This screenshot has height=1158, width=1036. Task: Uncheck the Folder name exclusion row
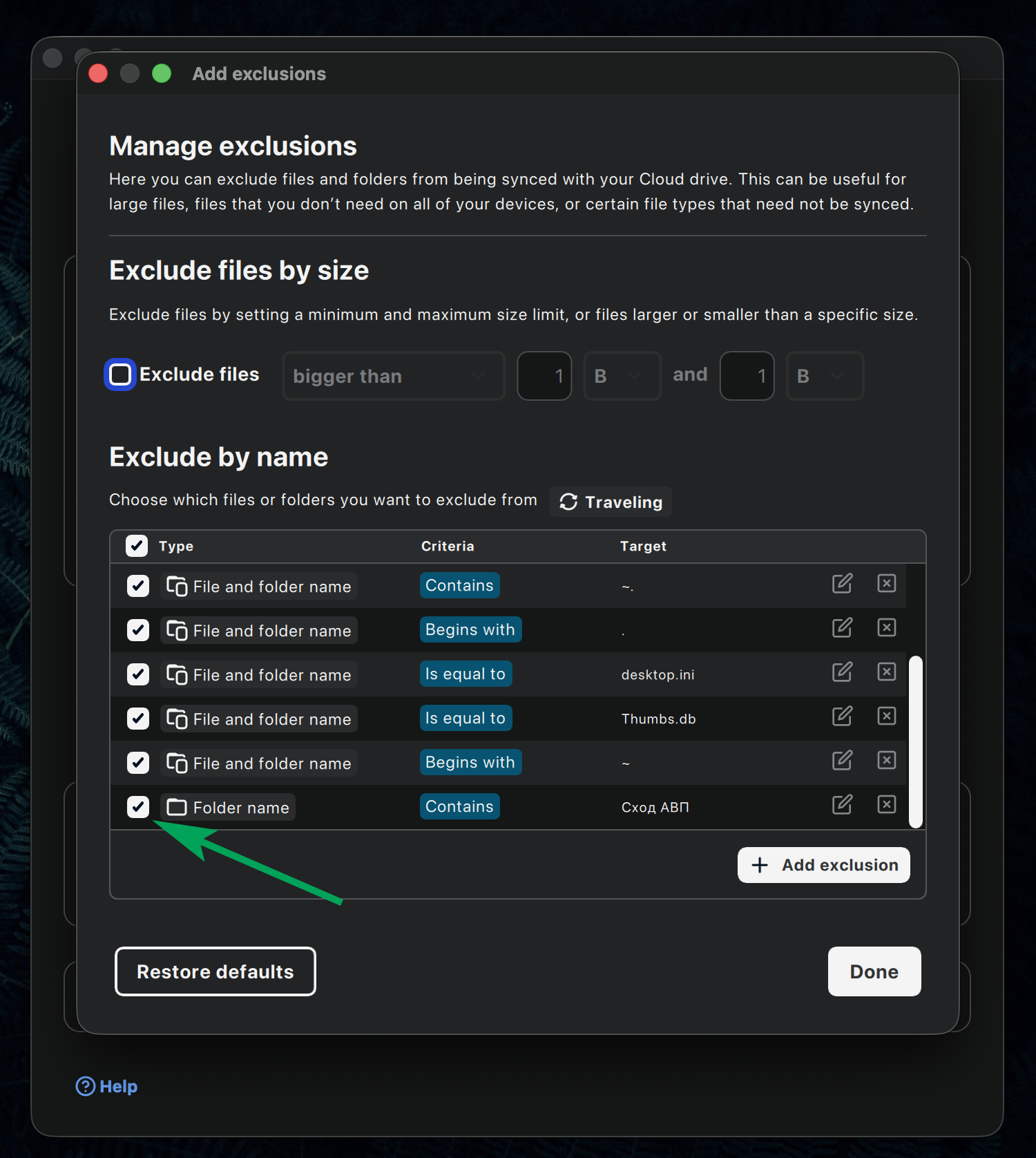coord(138,807)
